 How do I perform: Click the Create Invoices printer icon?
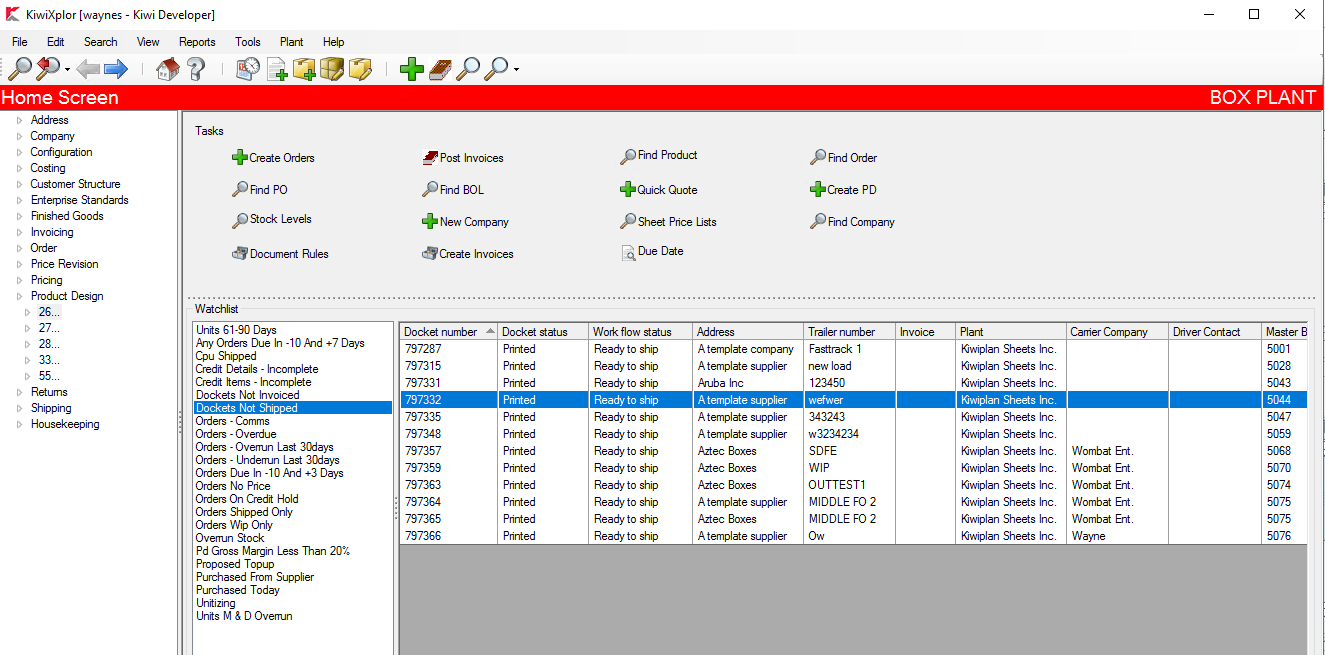pyautogui.click(x=430, y=254)
